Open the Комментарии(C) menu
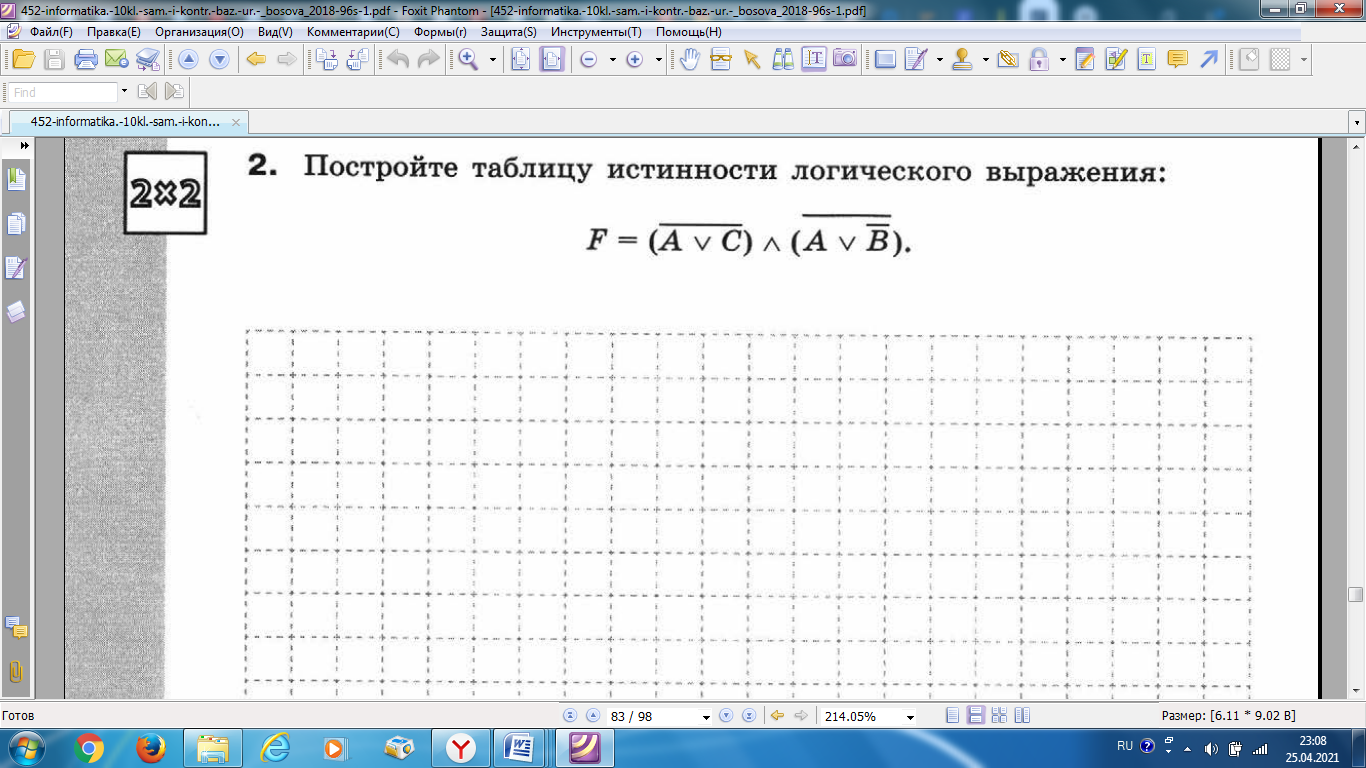Screen dimensions: 1366x768 353,32
